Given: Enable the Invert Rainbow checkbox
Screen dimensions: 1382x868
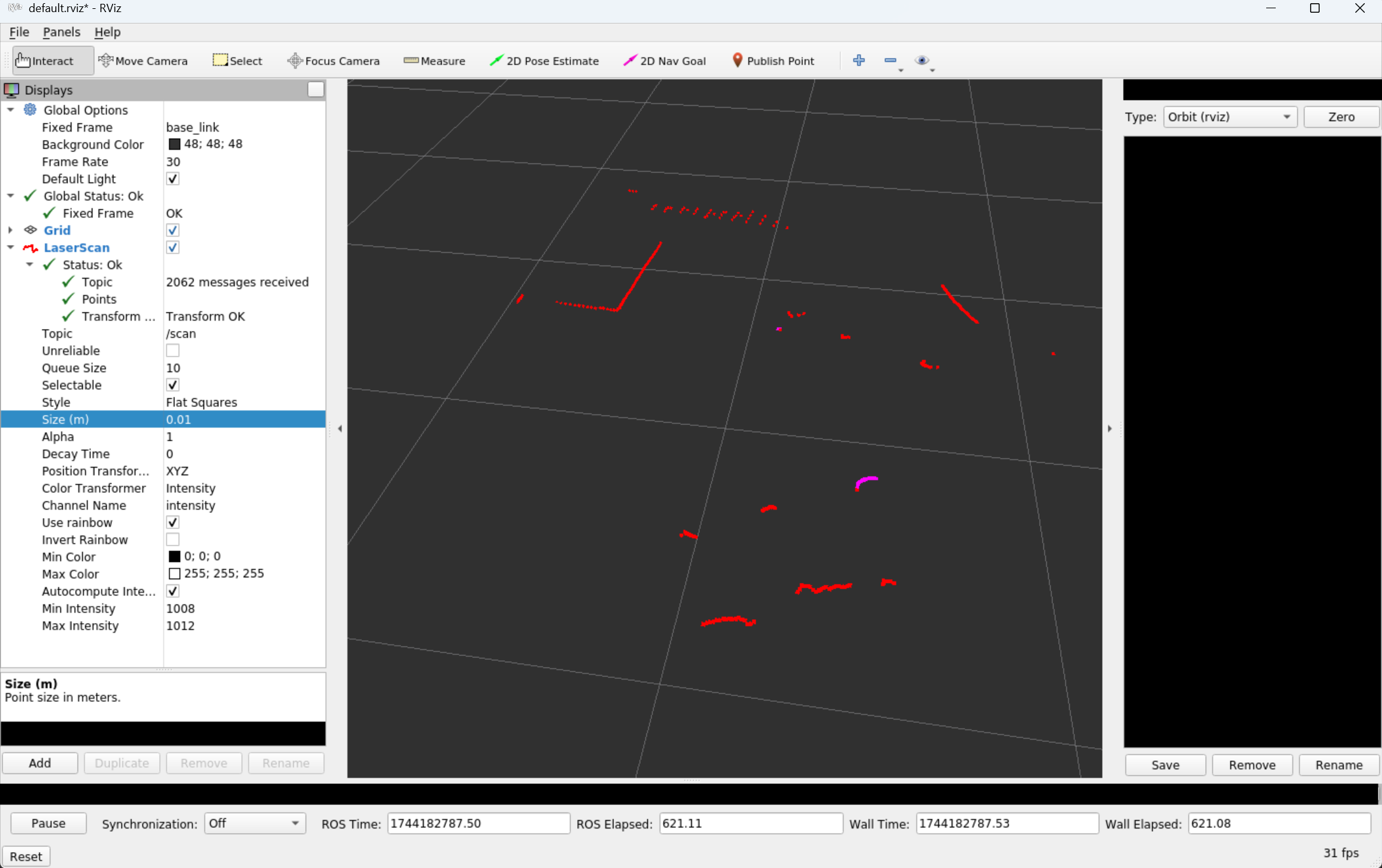Looking at the screenshot, I should 172,540.
